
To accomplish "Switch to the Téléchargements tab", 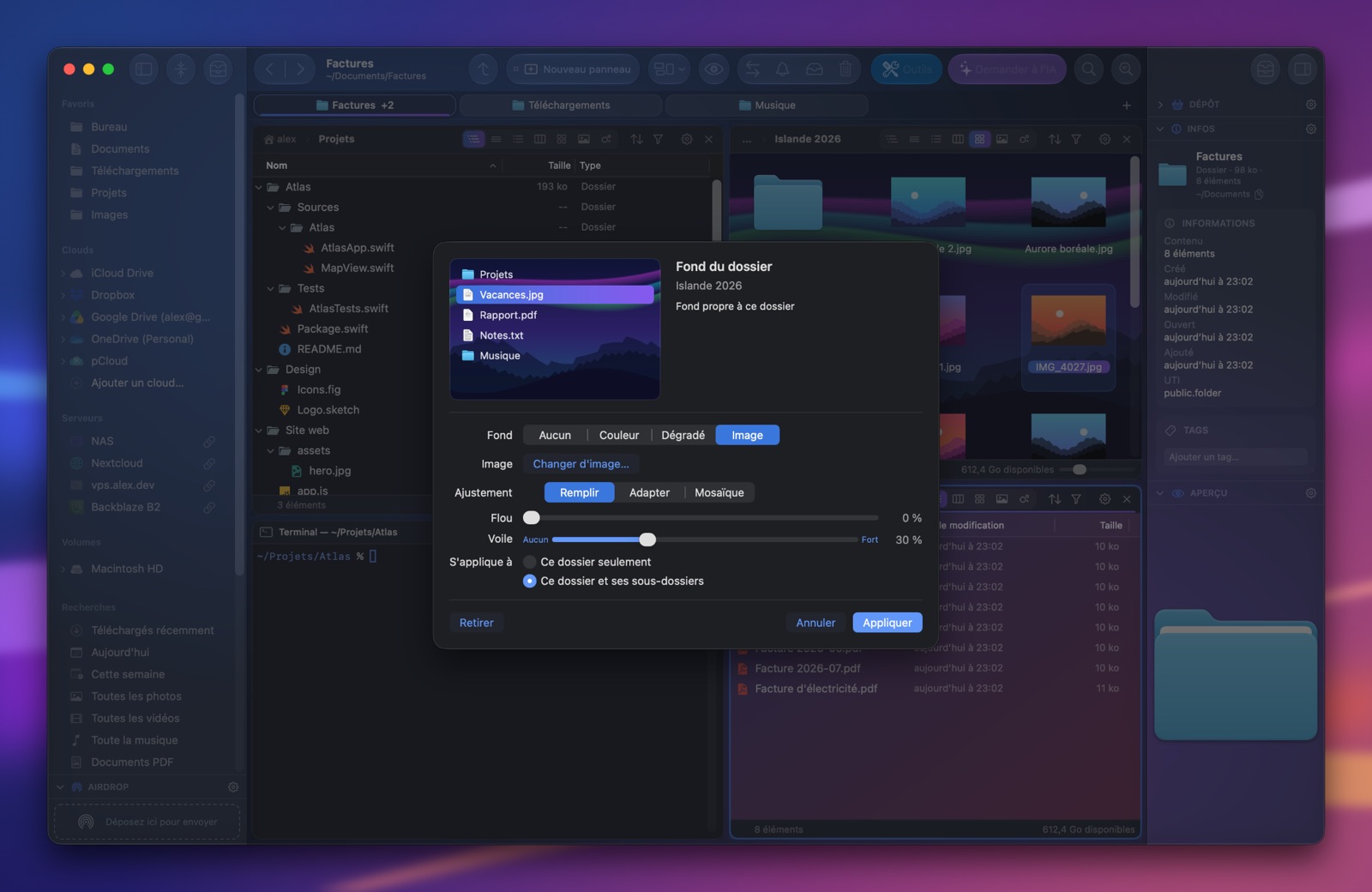I will pos(561,105).
